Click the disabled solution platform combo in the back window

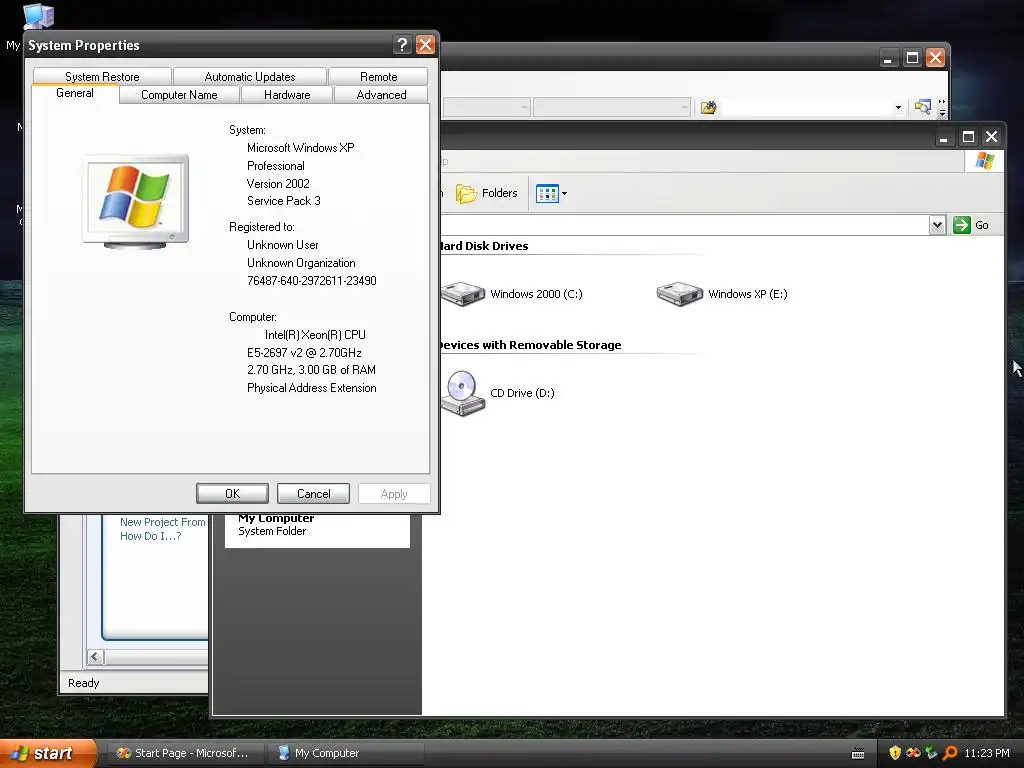(612, 107)
